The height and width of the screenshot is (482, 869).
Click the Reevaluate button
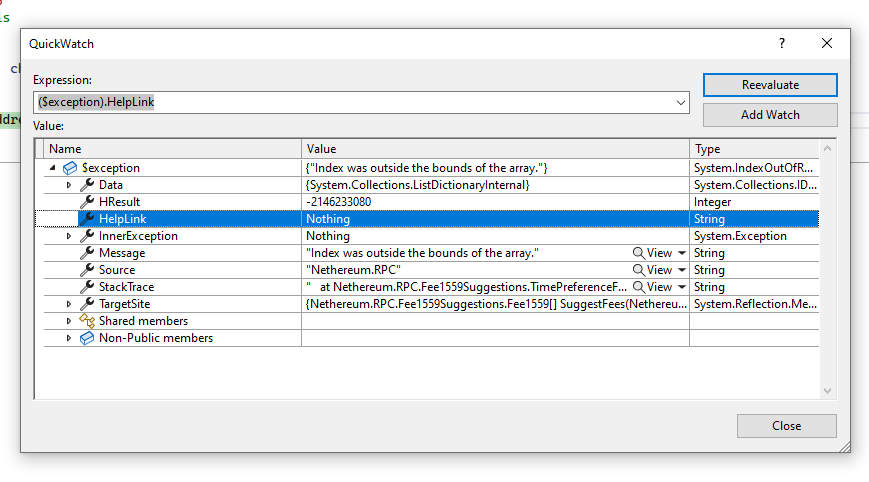(x=770, y=85)
